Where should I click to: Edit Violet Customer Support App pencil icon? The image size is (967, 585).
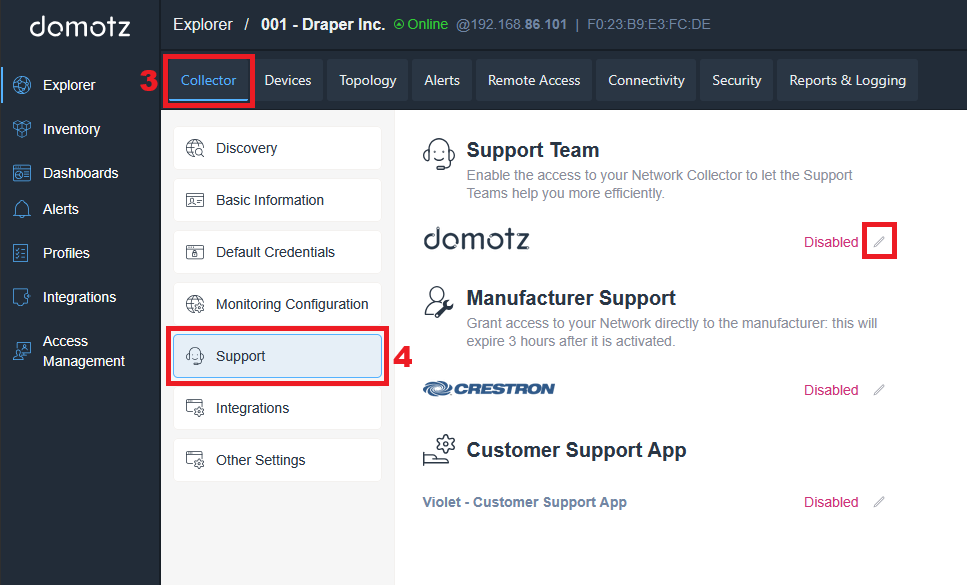879,502
